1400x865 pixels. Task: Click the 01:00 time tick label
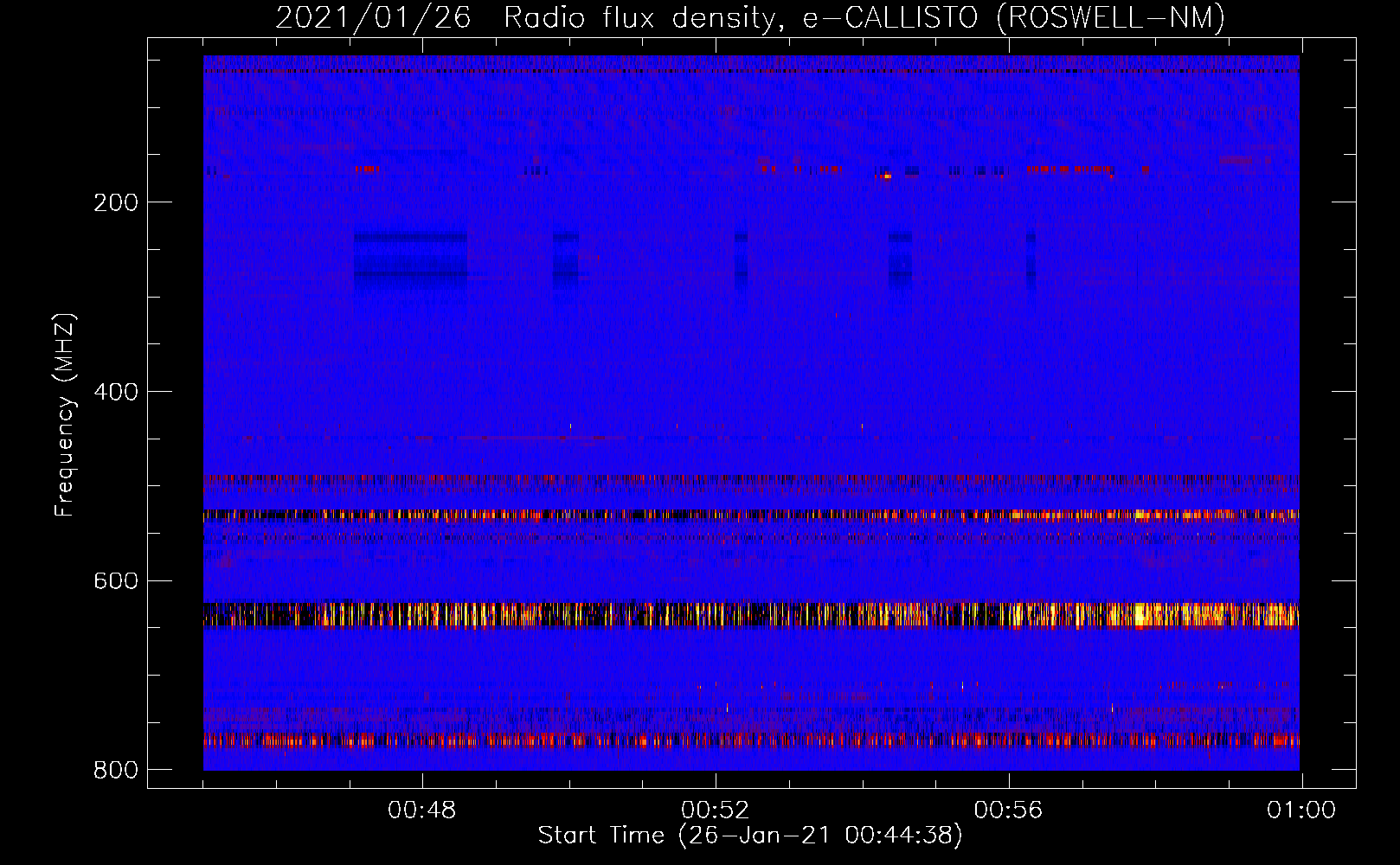[1301, 811]
